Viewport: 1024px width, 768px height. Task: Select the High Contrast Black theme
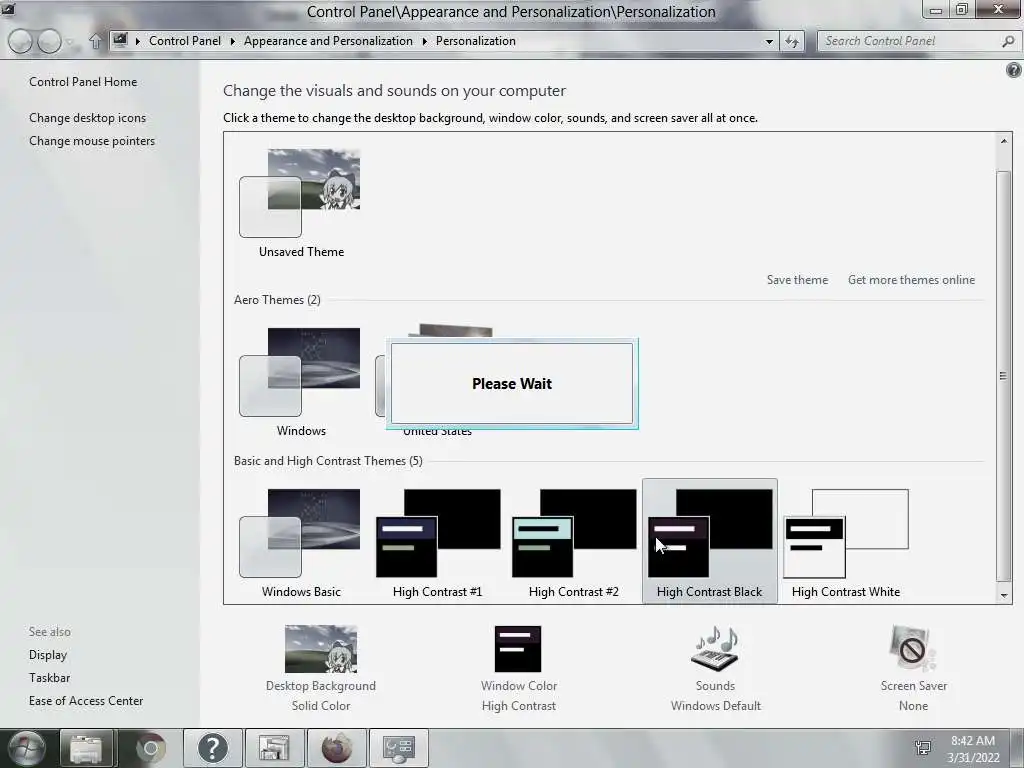[710, 541]
